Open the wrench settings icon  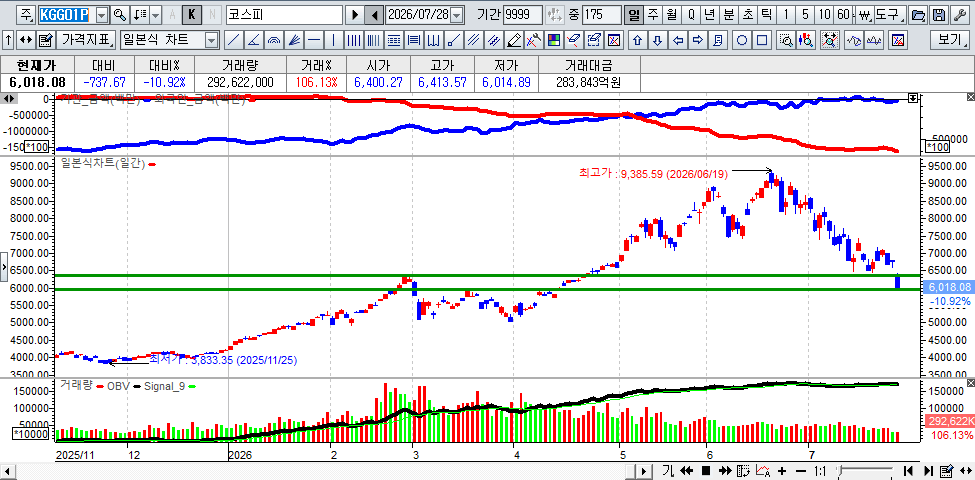click(x=961, y=15)
